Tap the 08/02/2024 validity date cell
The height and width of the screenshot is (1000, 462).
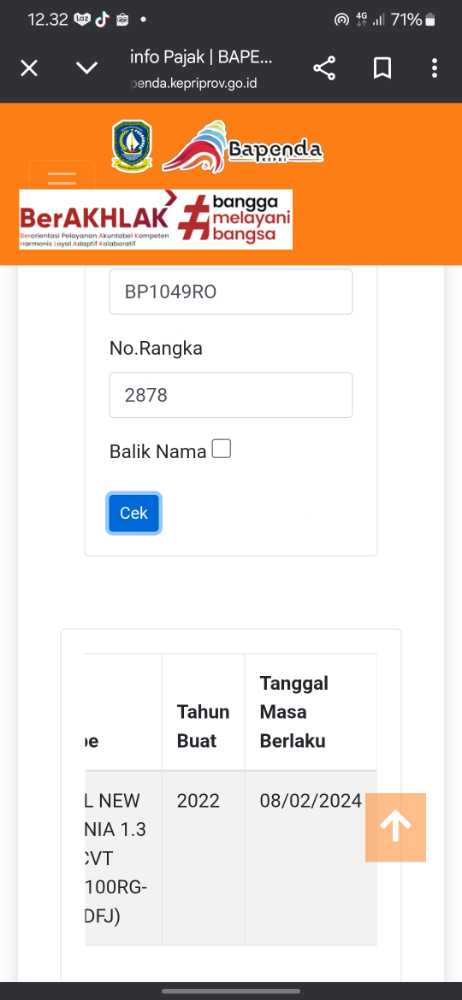click(x=311, y=800)
